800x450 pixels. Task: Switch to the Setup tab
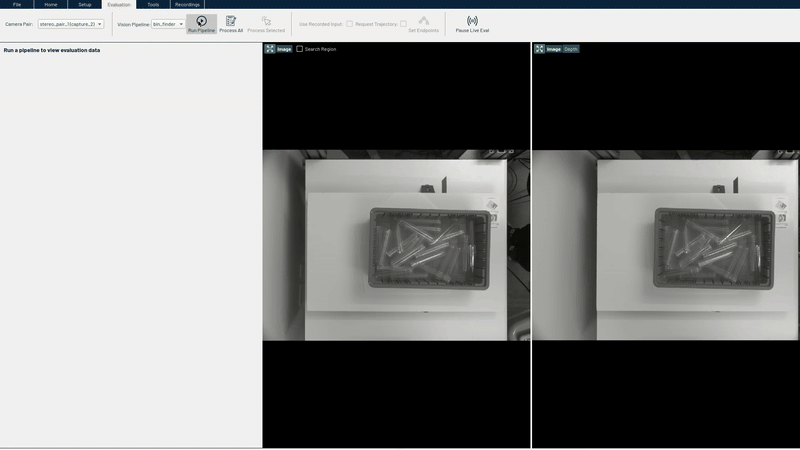coord(85,4)
